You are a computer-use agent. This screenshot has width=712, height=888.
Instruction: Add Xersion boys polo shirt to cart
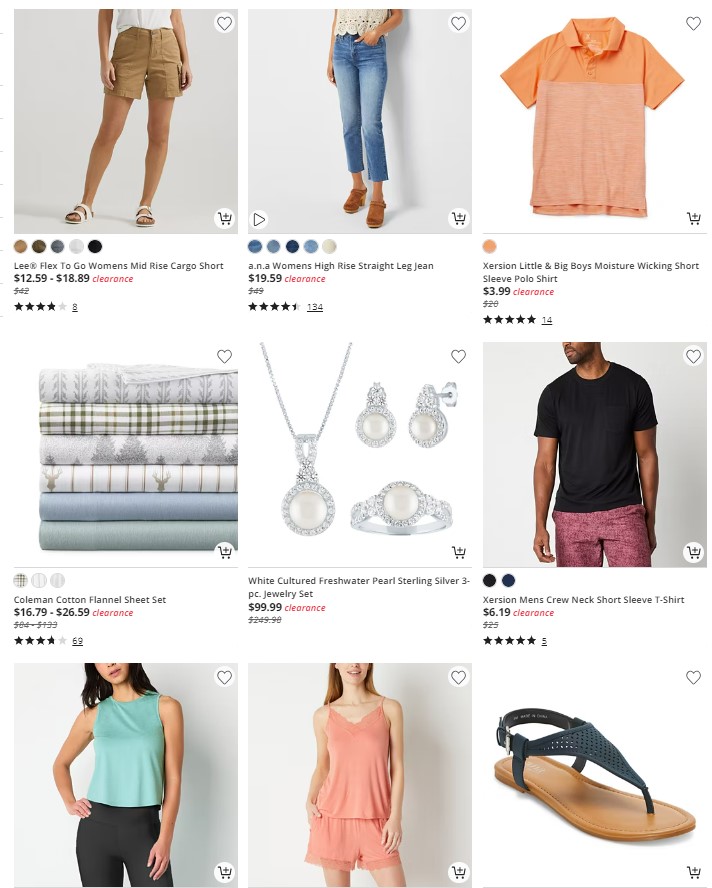(693, 218)
